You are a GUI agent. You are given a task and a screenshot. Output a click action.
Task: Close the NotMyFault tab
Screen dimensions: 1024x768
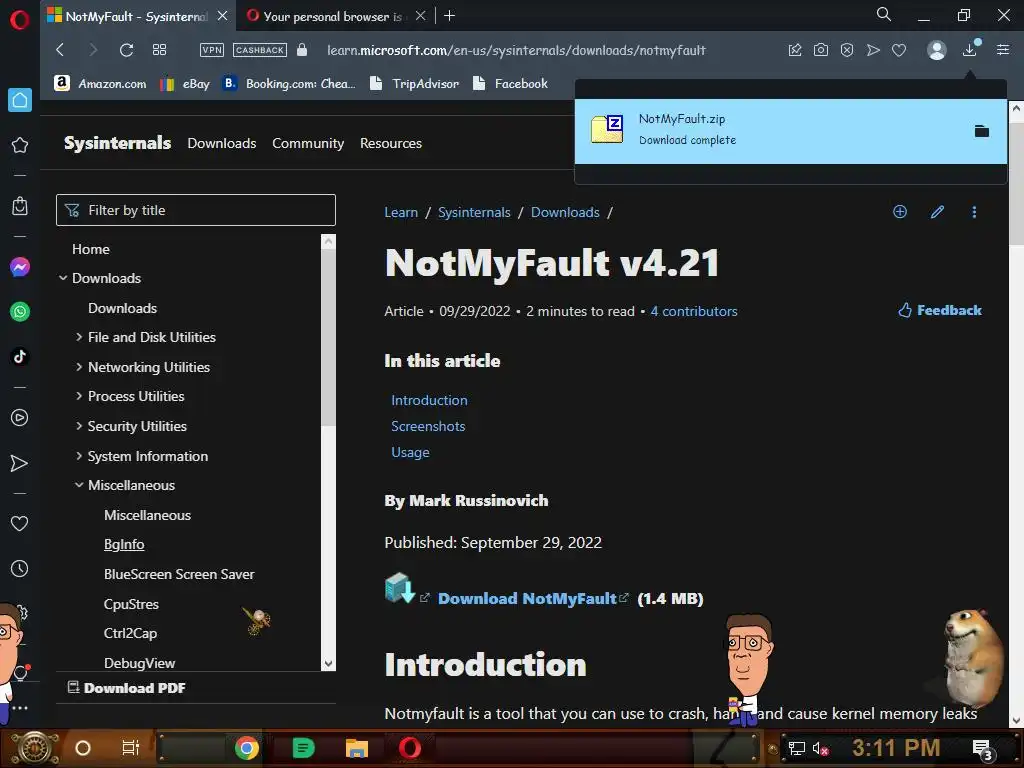pos(222,16)
